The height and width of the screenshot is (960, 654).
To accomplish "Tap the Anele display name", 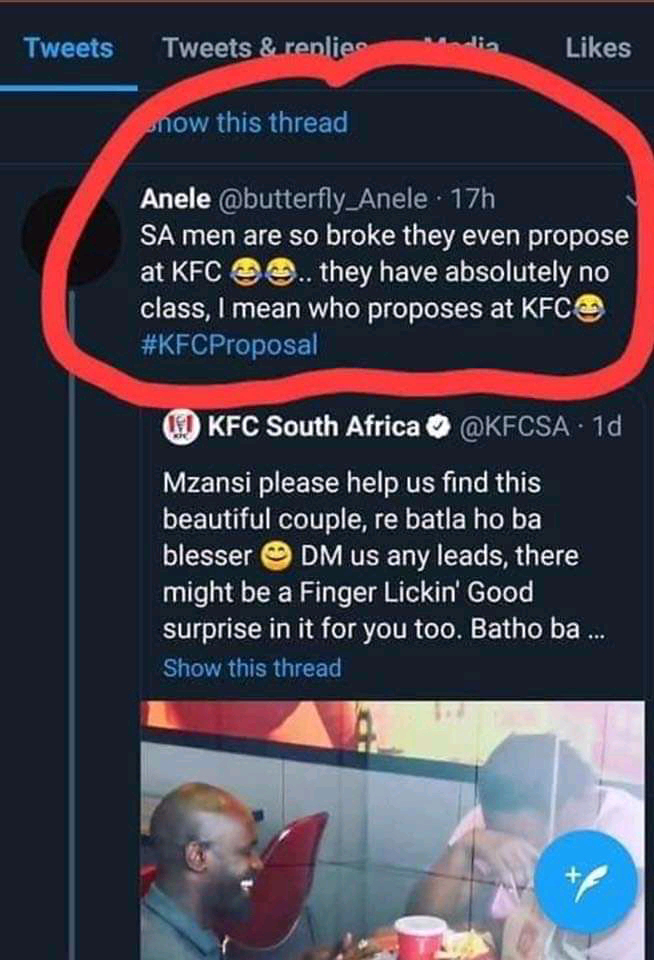I will (x=173, y=199).
